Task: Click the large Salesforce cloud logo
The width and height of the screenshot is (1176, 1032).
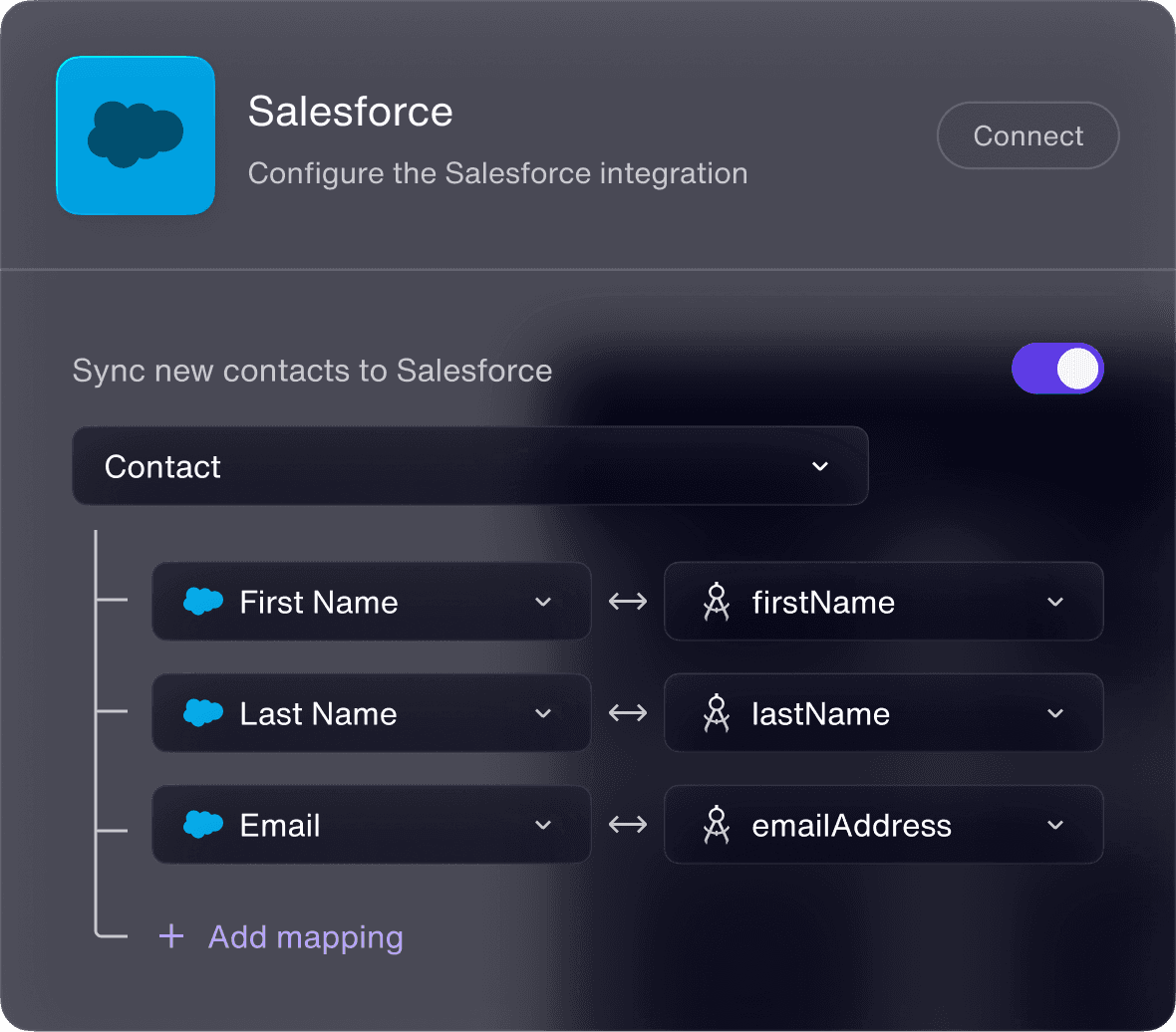Action: click(x=136, y=135)
